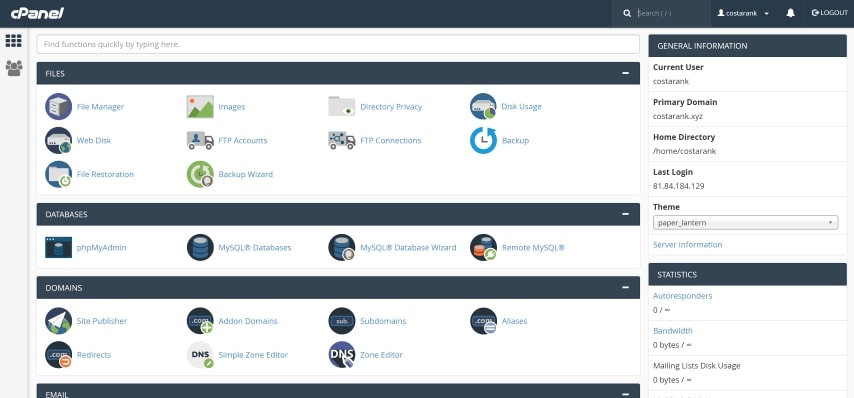This screenshot has width=854, height=398.
Task: Open the Remote MySQL® text link
Action: coord(533,247)
